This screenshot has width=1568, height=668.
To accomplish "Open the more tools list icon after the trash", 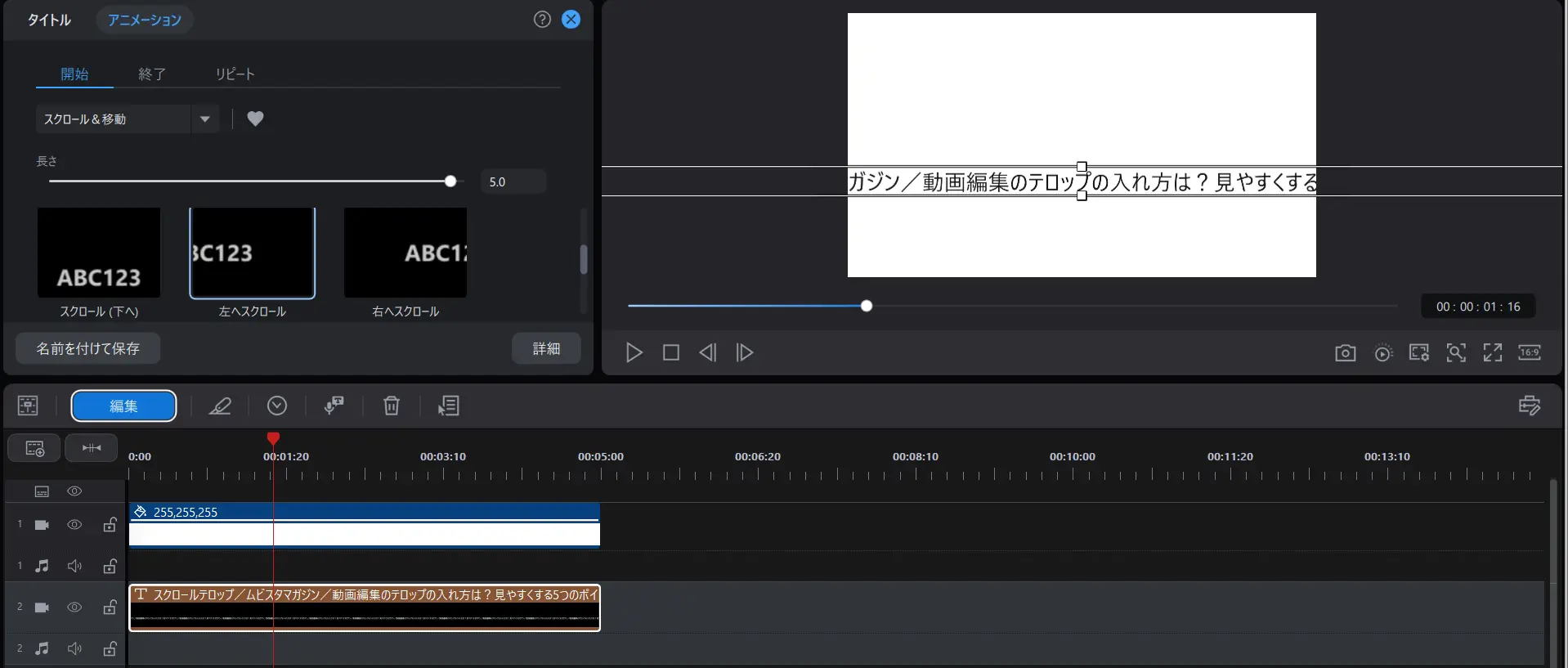I will 449,406.
